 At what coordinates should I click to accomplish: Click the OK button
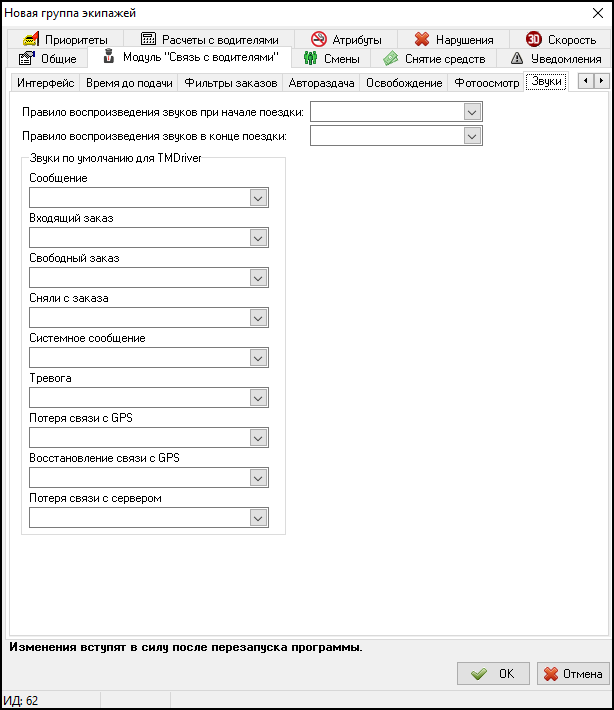click(493, 673)
